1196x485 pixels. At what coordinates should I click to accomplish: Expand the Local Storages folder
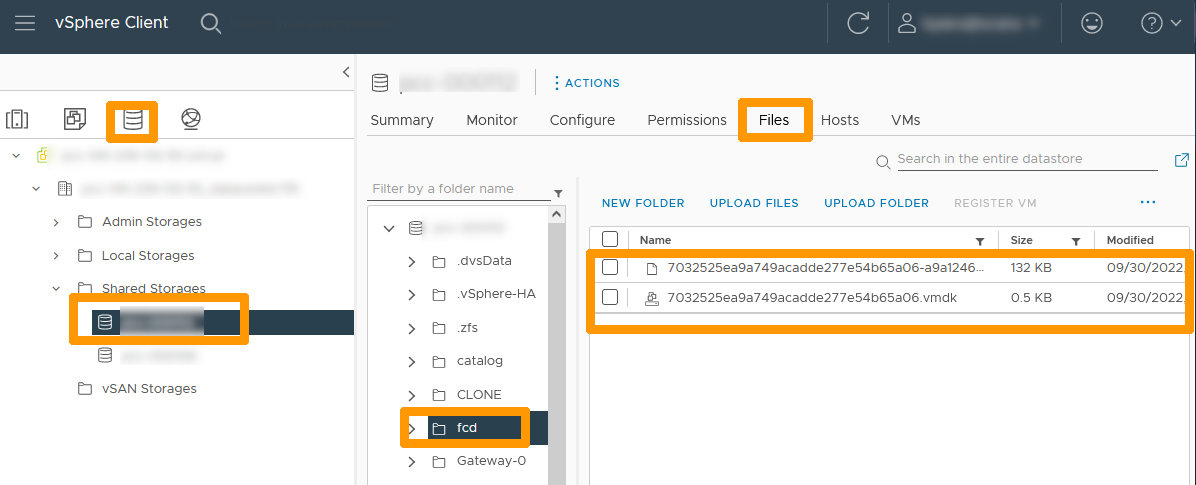pos(56,255)
